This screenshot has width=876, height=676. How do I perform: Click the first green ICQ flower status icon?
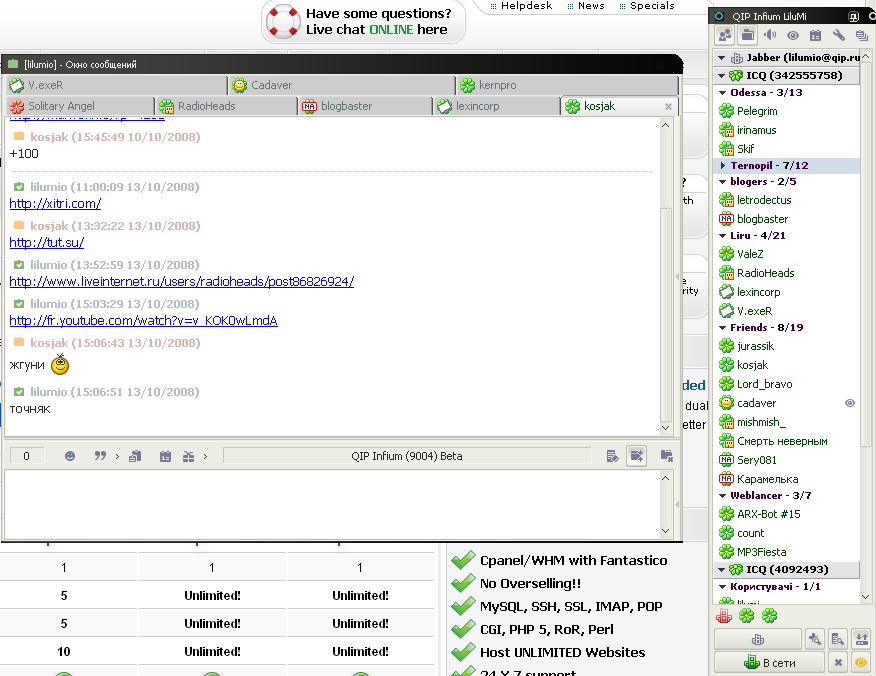pyautogui.click(x=746, y=616)
